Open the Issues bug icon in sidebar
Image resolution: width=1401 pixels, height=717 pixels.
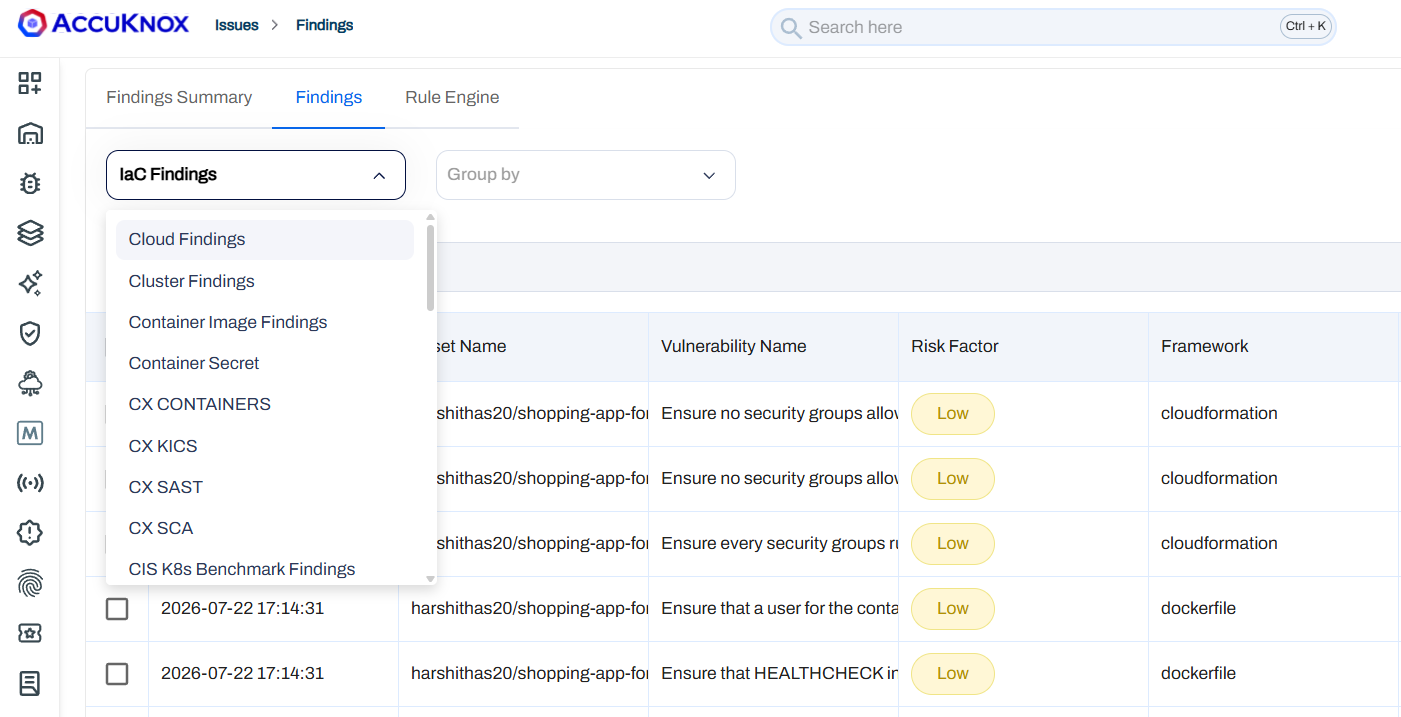pos(30,183)
